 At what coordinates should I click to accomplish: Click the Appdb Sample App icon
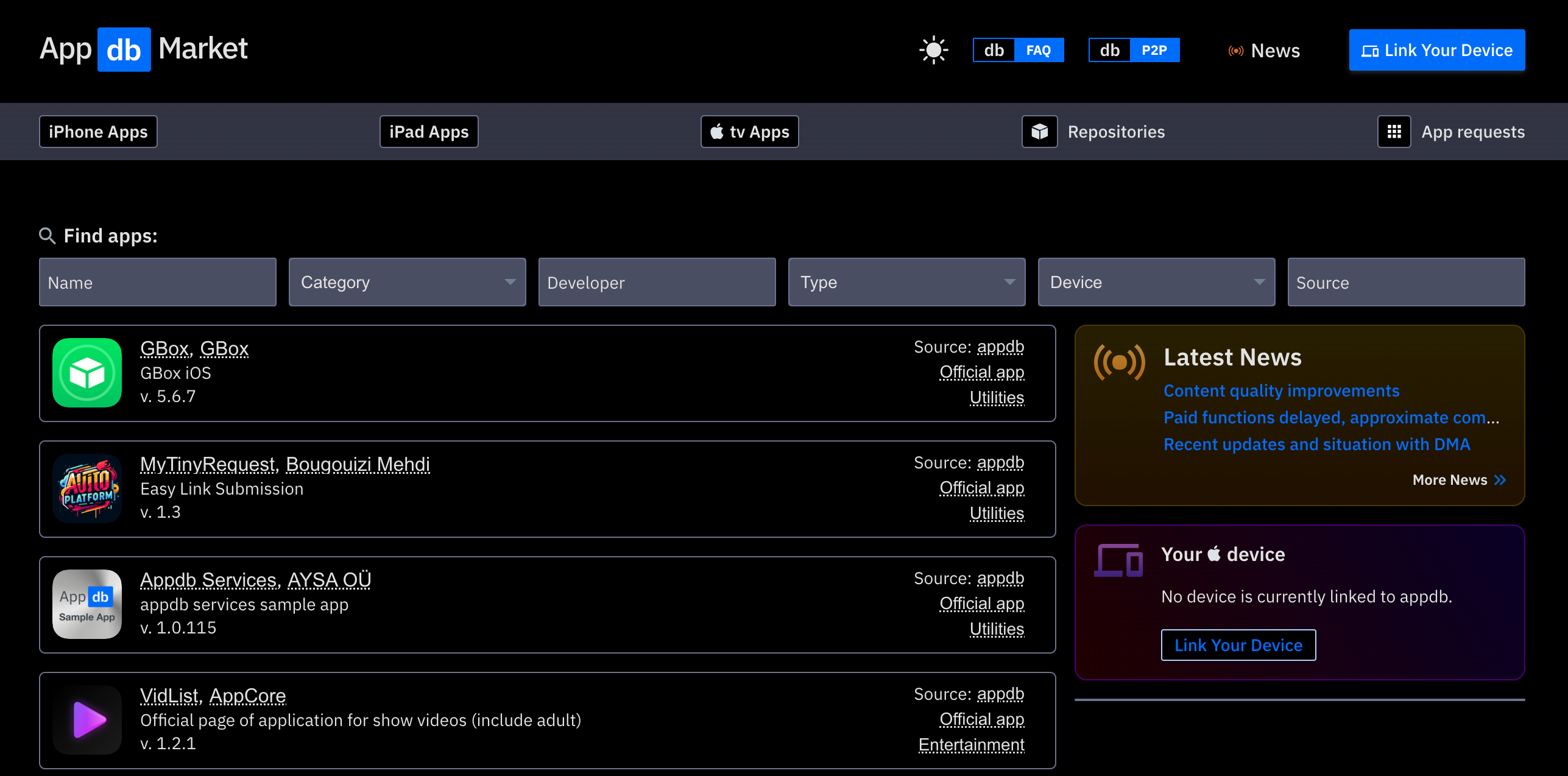pyautogui.click(x=87, y=604)
